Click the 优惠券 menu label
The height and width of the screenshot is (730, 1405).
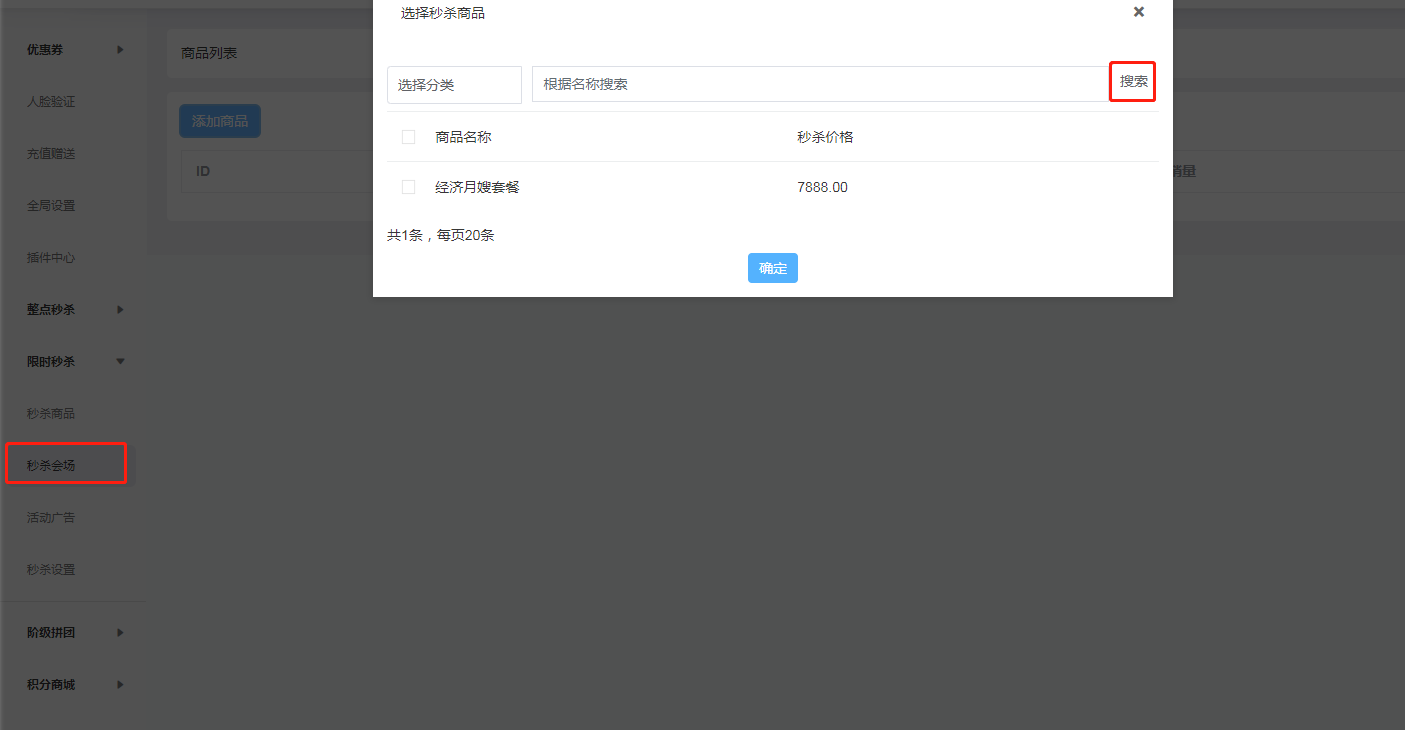pyautogui.click(x=45, y=49)
